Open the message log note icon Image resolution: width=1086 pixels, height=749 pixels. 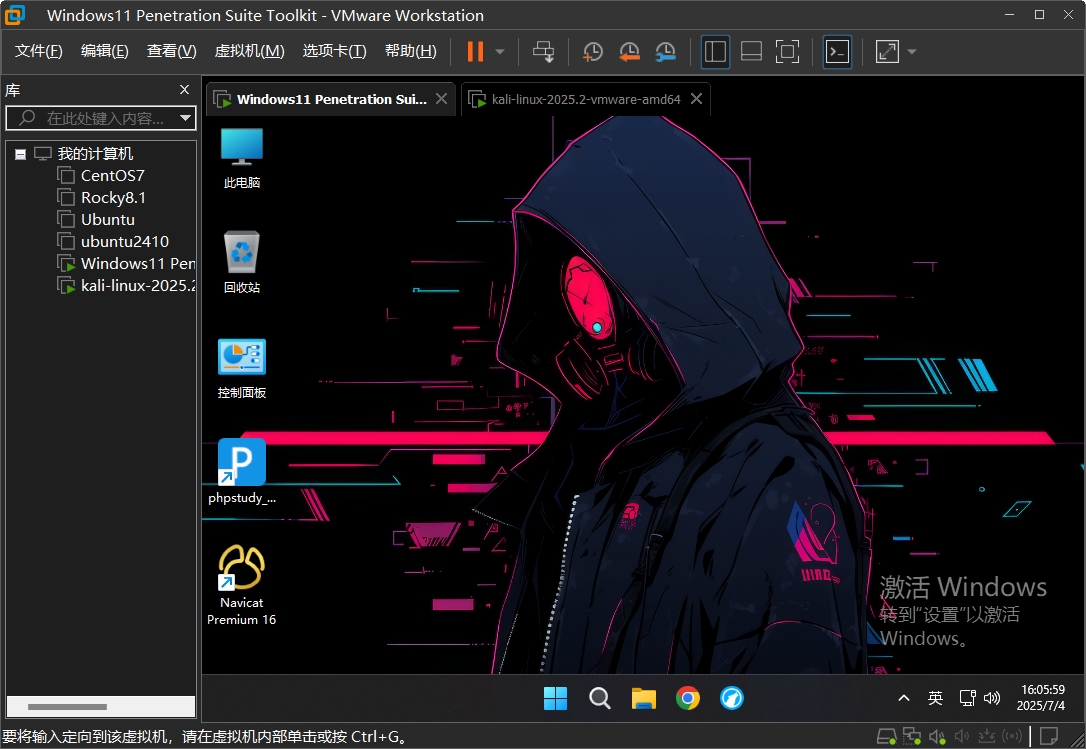coord(1049,736)
